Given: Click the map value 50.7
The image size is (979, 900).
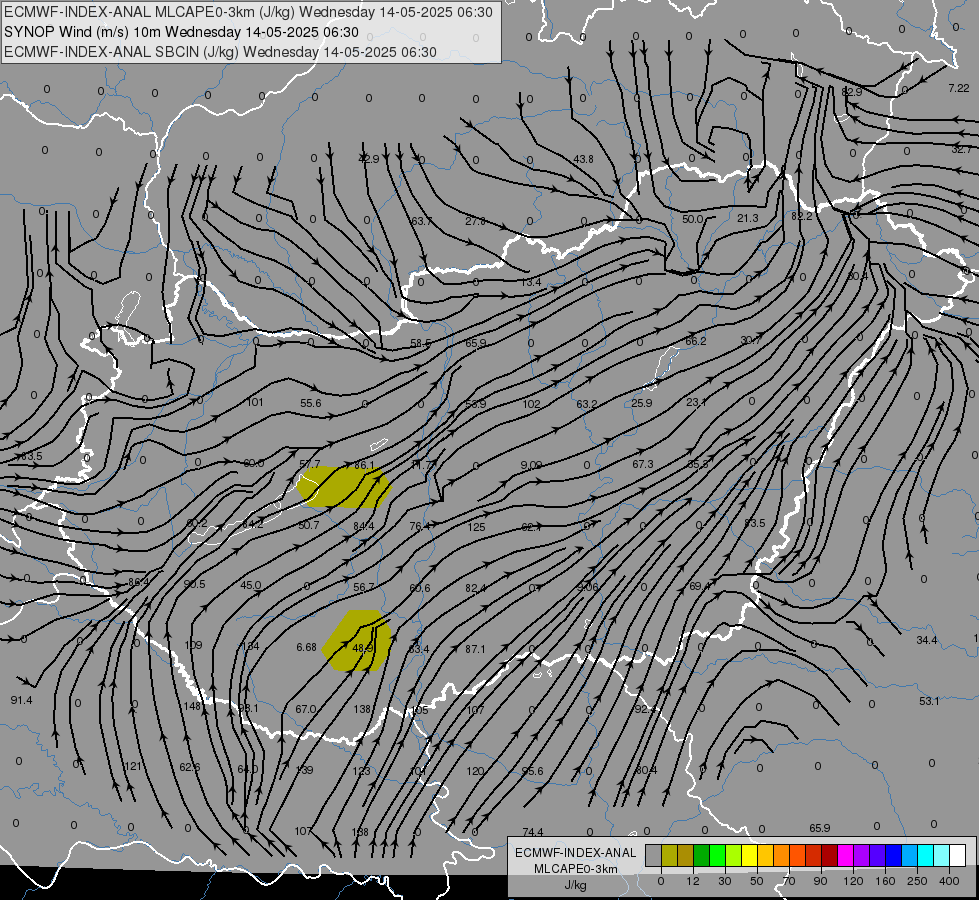Looking at the screenshot, I should click(x=308, y=525).
